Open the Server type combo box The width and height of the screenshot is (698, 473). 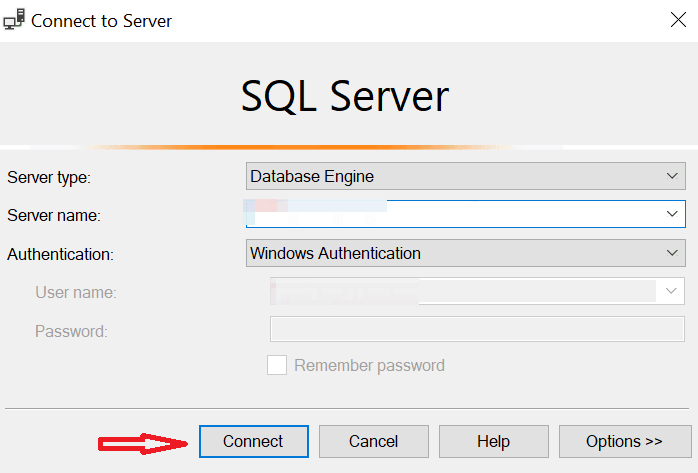point(465,177)
